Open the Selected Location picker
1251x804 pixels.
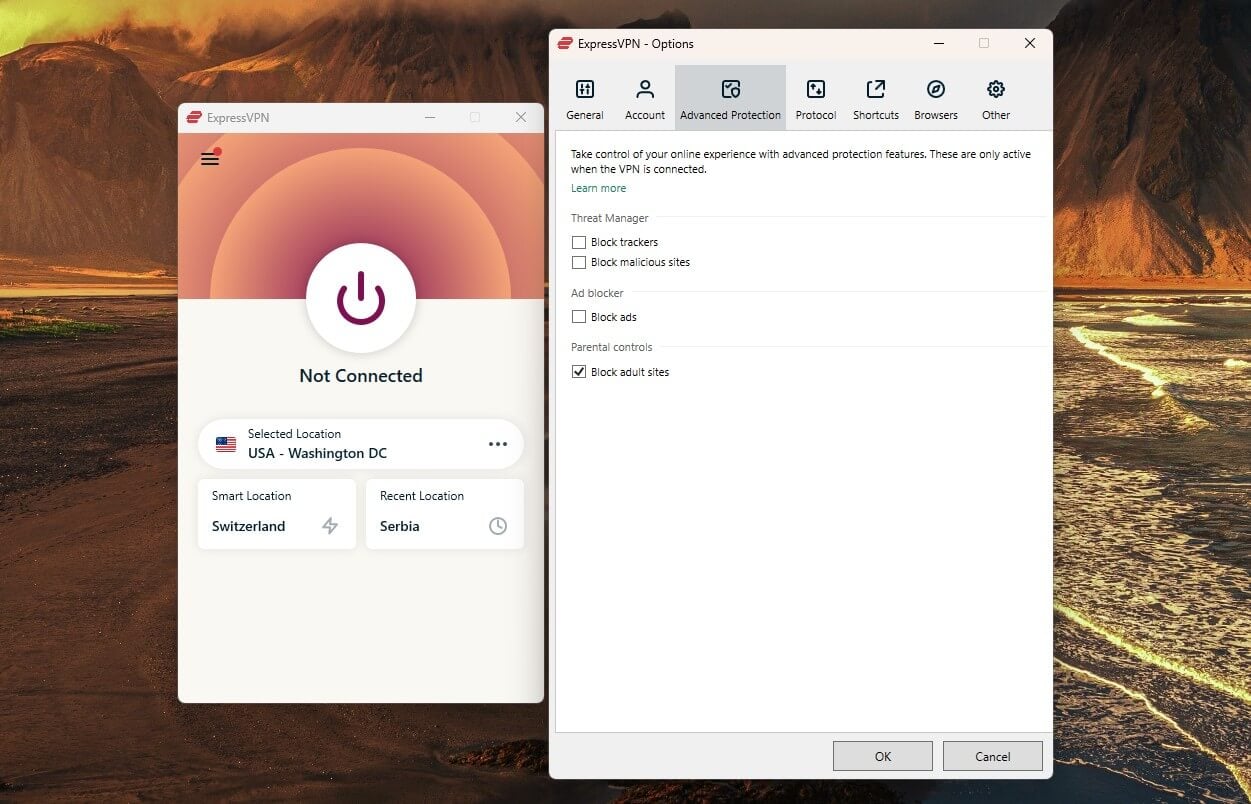[340, 444]
